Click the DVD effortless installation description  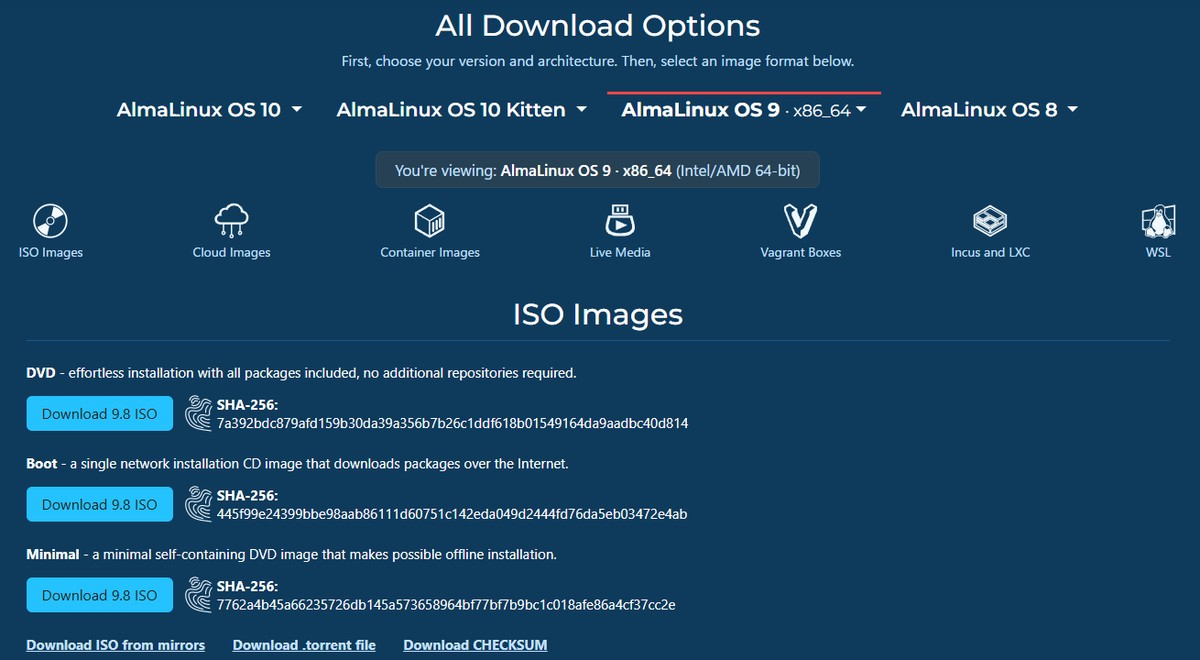tap(301, 373)
